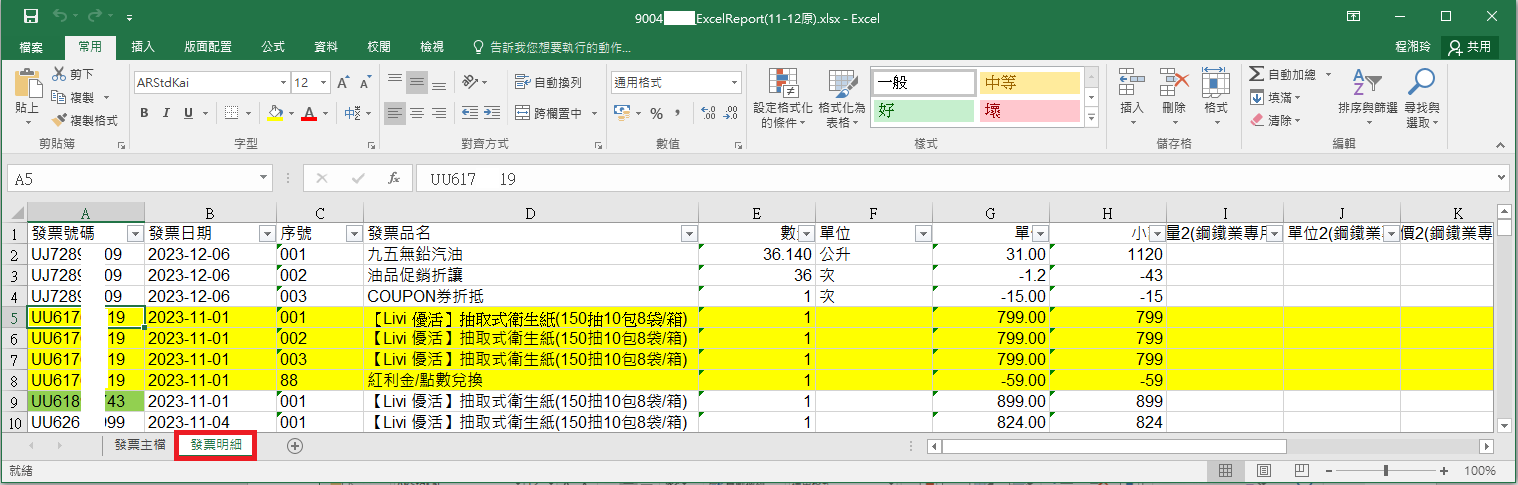Select cell containing 九五無鉛汽油
This screenshot has height=485, width=1518.
tap(531, 254)
